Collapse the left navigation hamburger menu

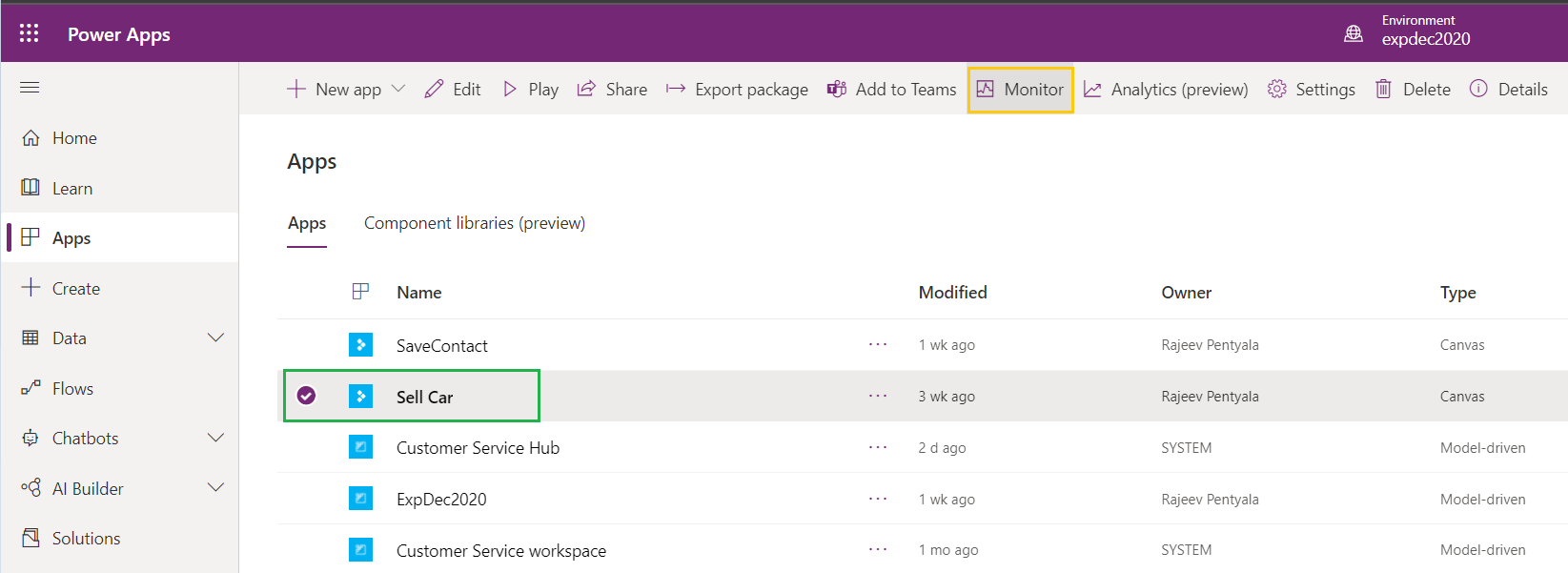[x=30, y=88]
